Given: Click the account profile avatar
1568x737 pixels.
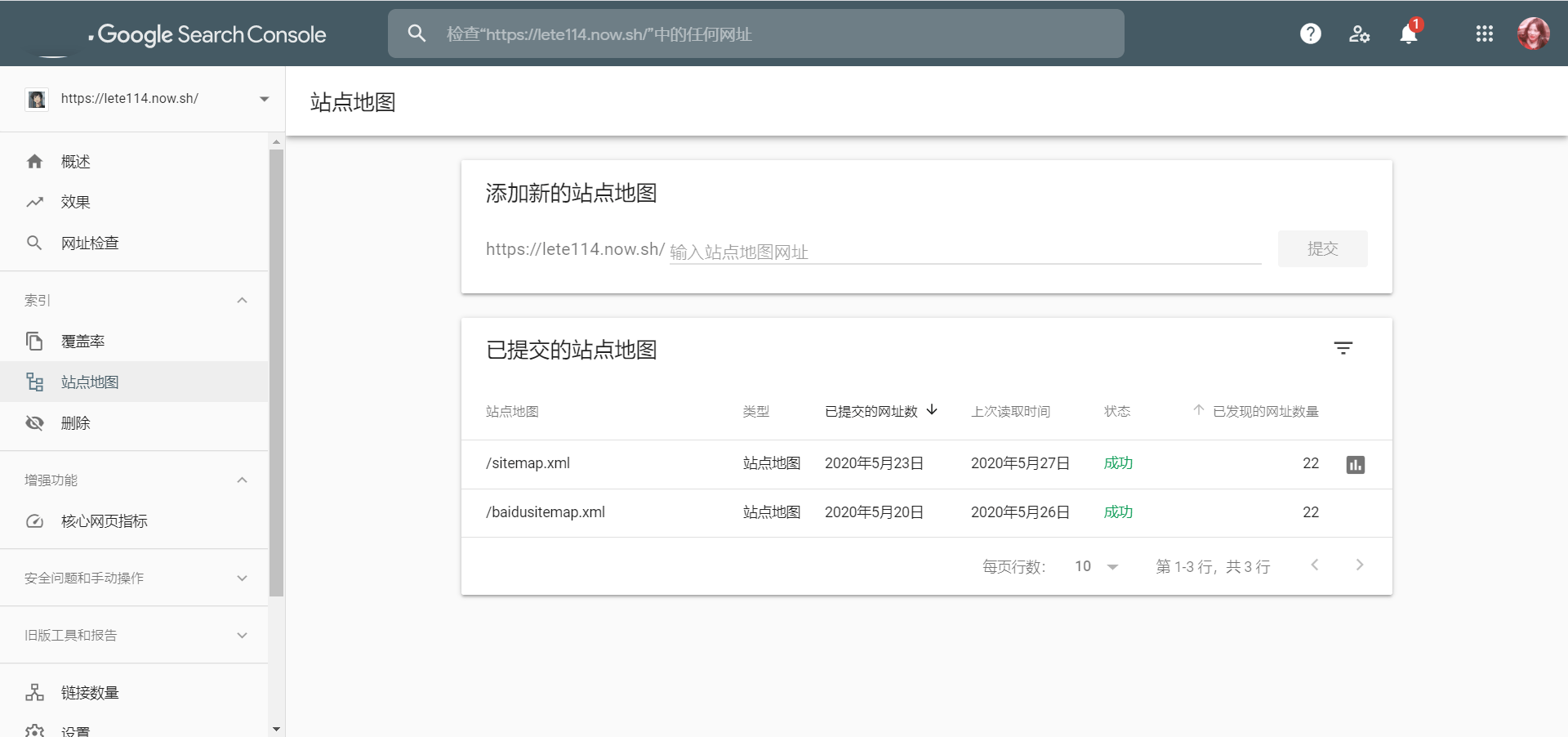Looking at the screenshot, I should tap(1533, 33).
